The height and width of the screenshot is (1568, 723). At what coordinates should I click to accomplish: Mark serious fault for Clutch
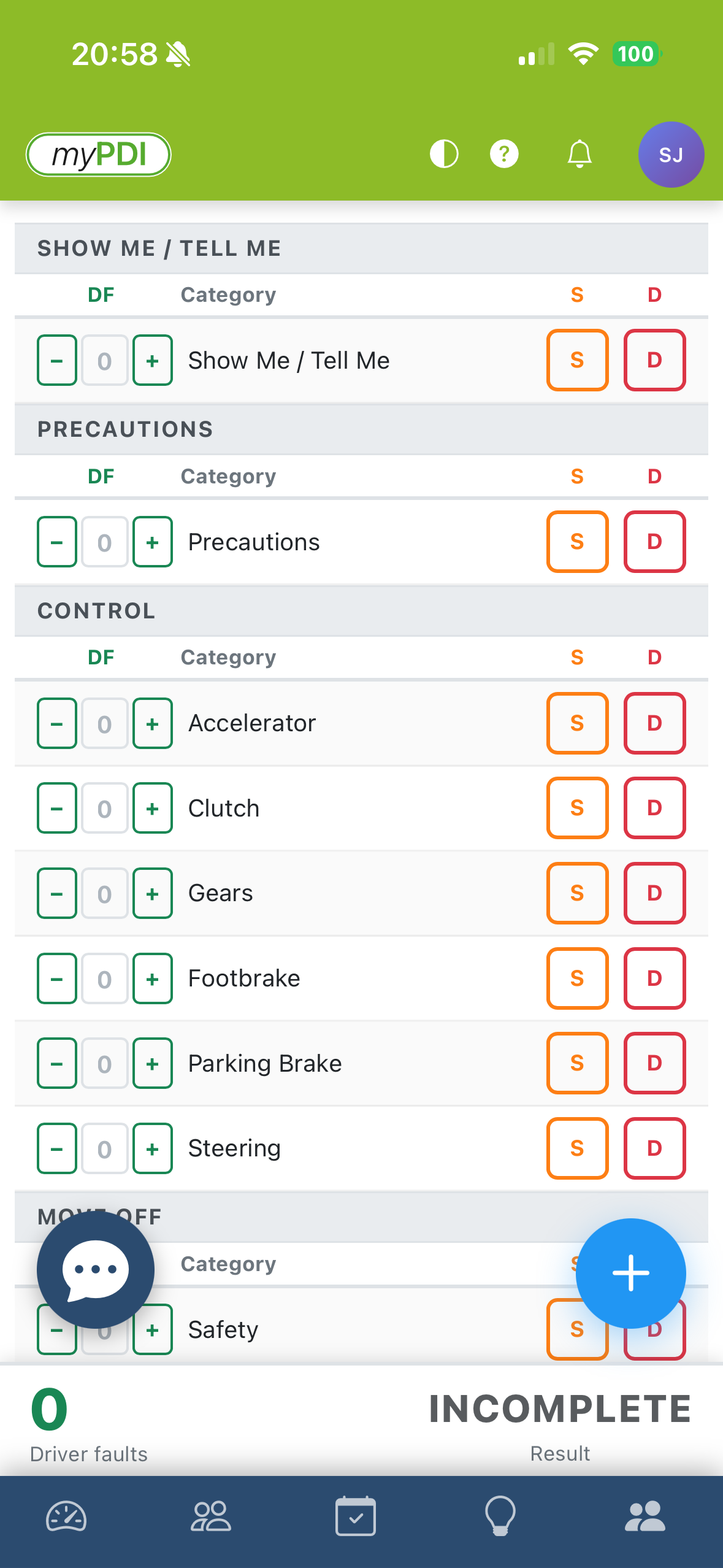tap(577, 808)
